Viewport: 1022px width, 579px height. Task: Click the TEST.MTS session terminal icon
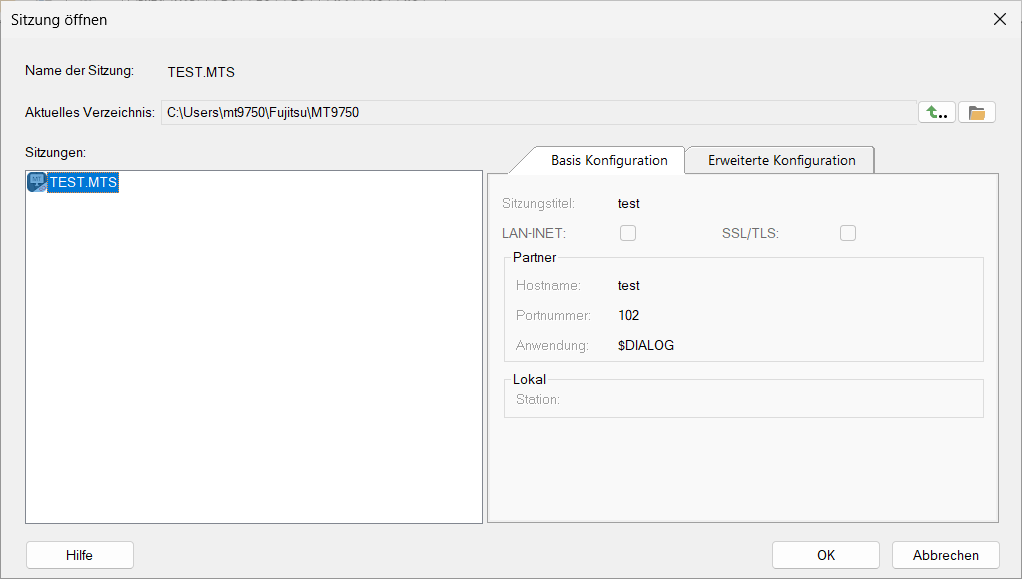(37, 183)
